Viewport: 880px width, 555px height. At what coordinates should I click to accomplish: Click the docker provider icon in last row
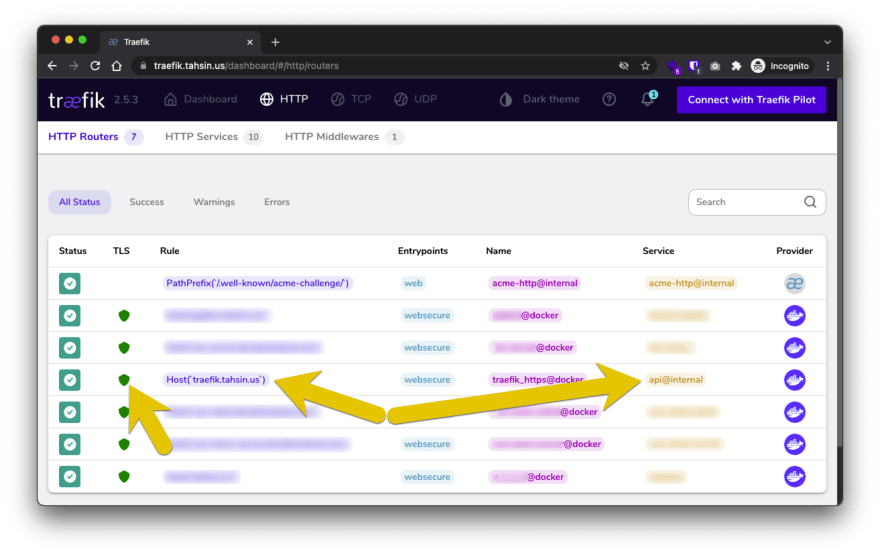795,477
